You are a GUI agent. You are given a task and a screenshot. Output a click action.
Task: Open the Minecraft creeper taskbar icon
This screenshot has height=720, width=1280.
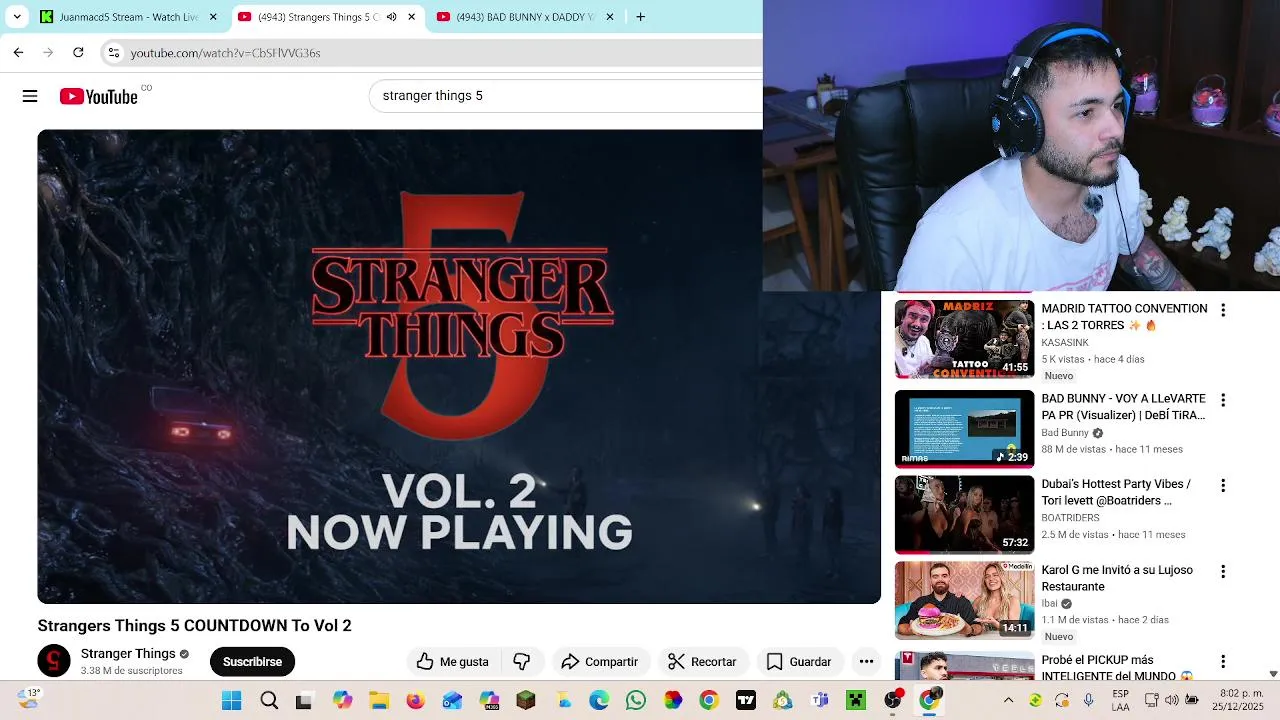click(856, 700)
